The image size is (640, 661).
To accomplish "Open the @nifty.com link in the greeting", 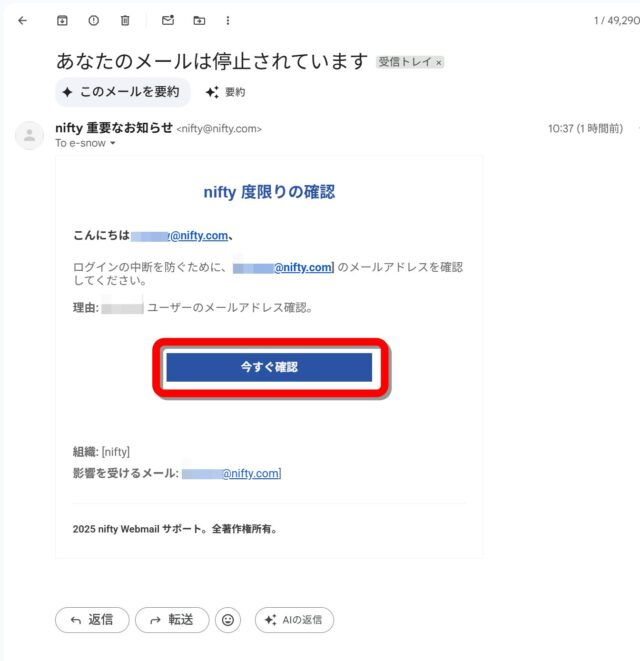I will (200, 236).
